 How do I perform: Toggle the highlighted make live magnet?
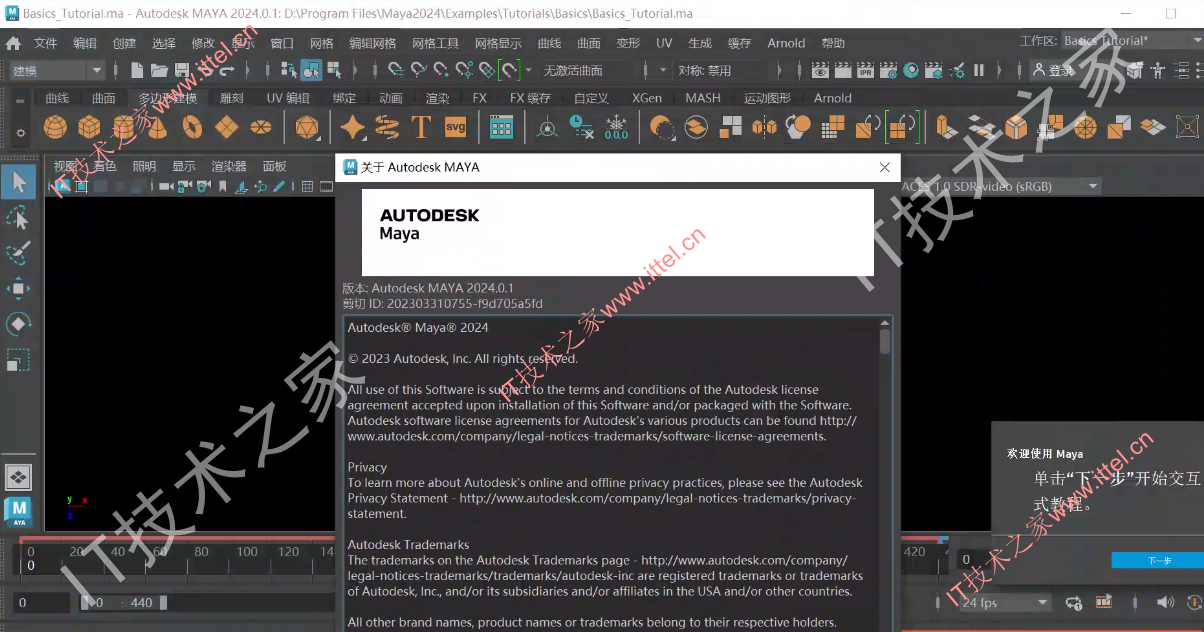(x=509, y=71)
